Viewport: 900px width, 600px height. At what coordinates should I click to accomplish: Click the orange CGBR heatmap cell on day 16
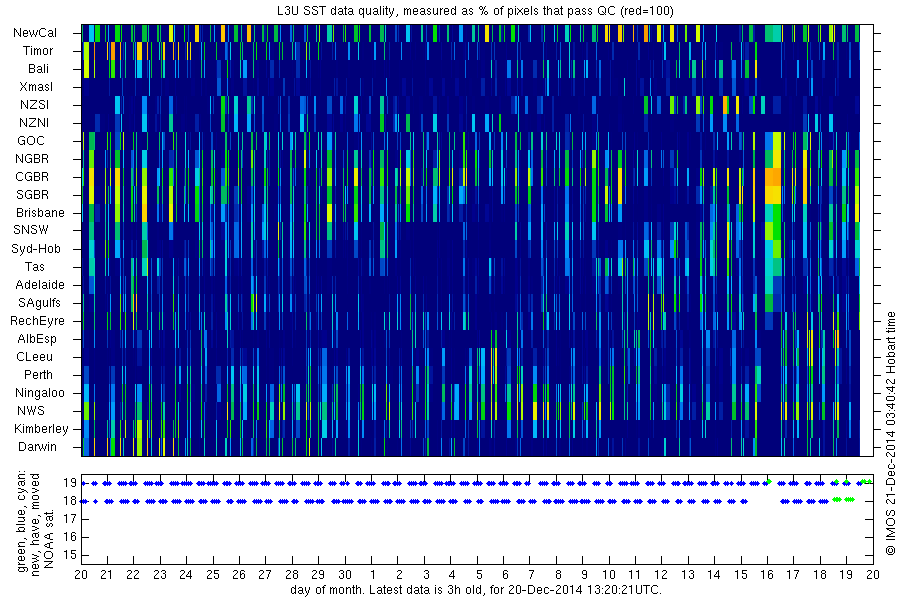tap(773, 177)
